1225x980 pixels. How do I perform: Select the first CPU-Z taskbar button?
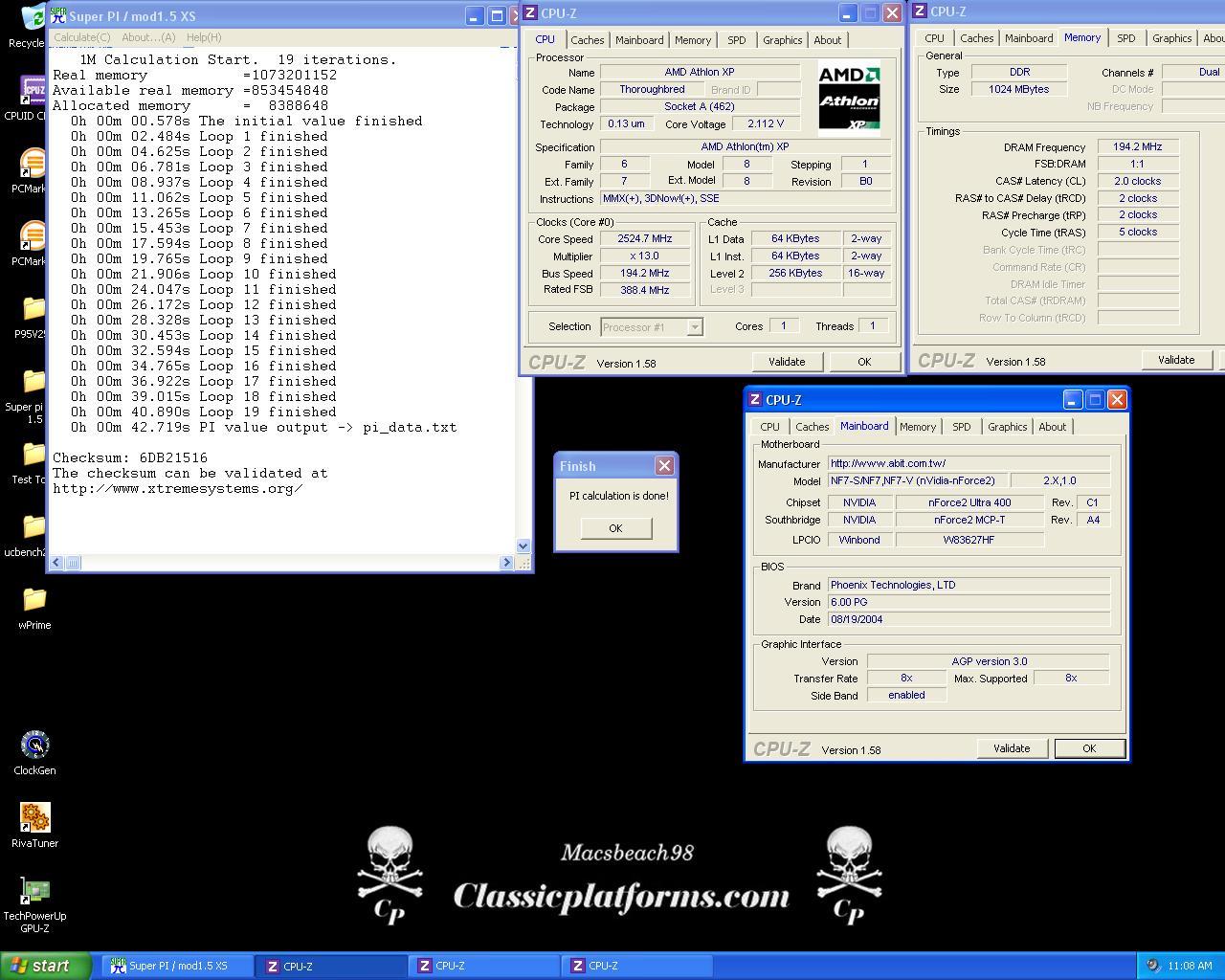pos(331,966)
